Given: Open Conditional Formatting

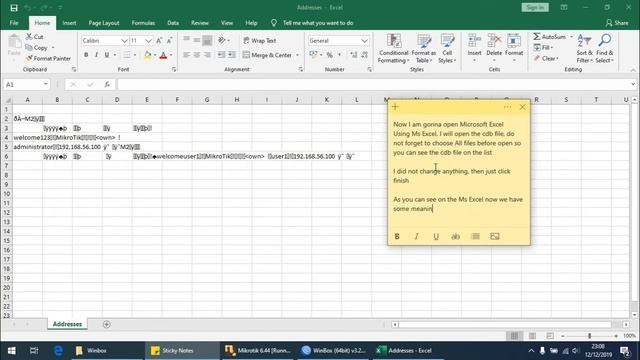Looking at the screenshot, I should [x=393, y=49].
